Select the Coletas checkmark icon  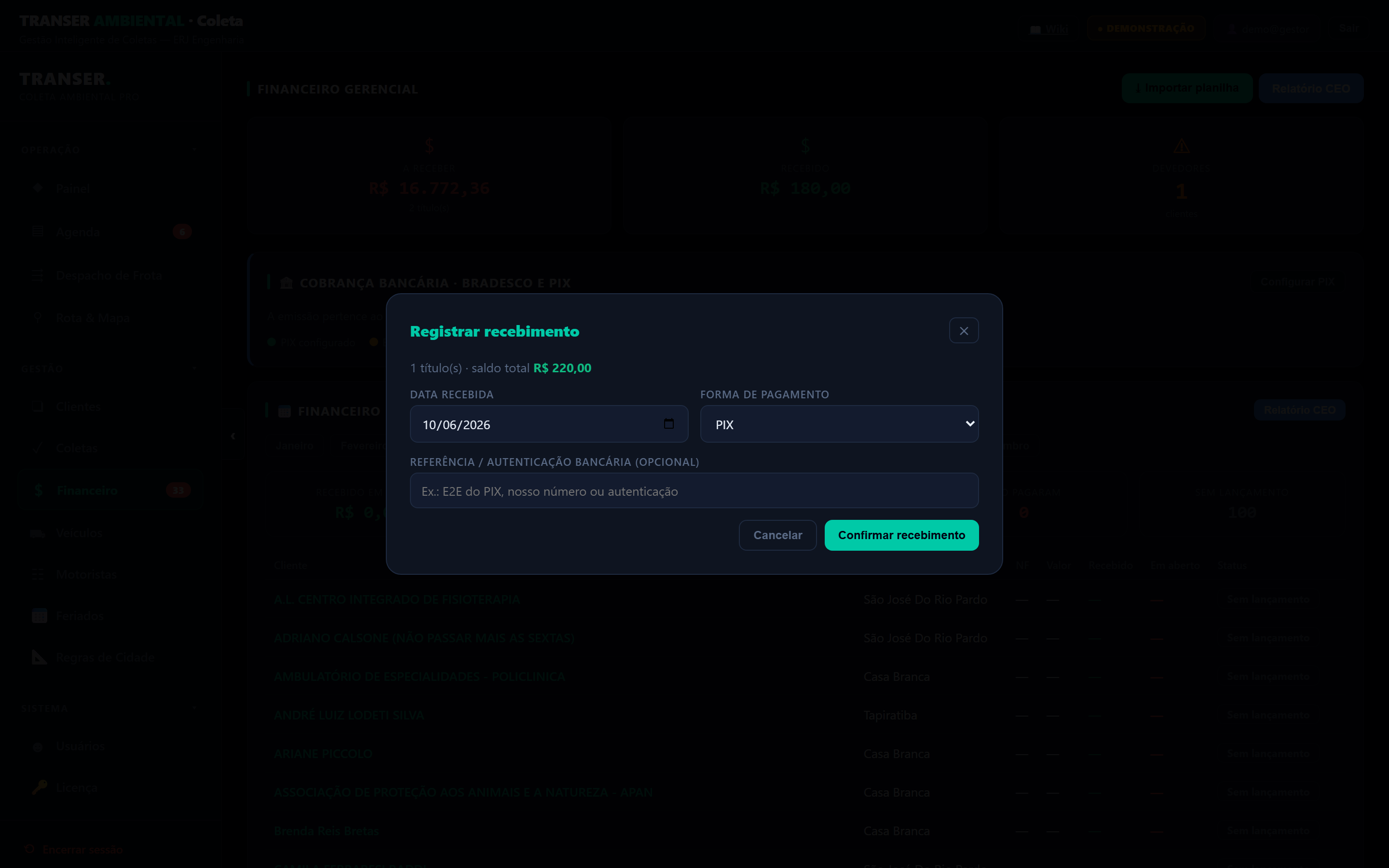pyautogui.click(x=38, y=448)
